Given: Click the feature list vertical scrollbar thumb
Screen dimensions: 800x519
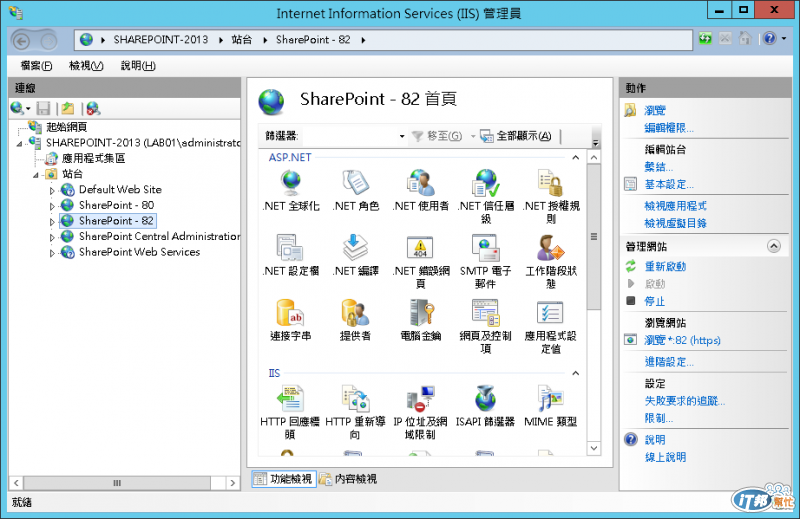Looking at the screenshot, I should pyautogui.click(x=594, y=237).
